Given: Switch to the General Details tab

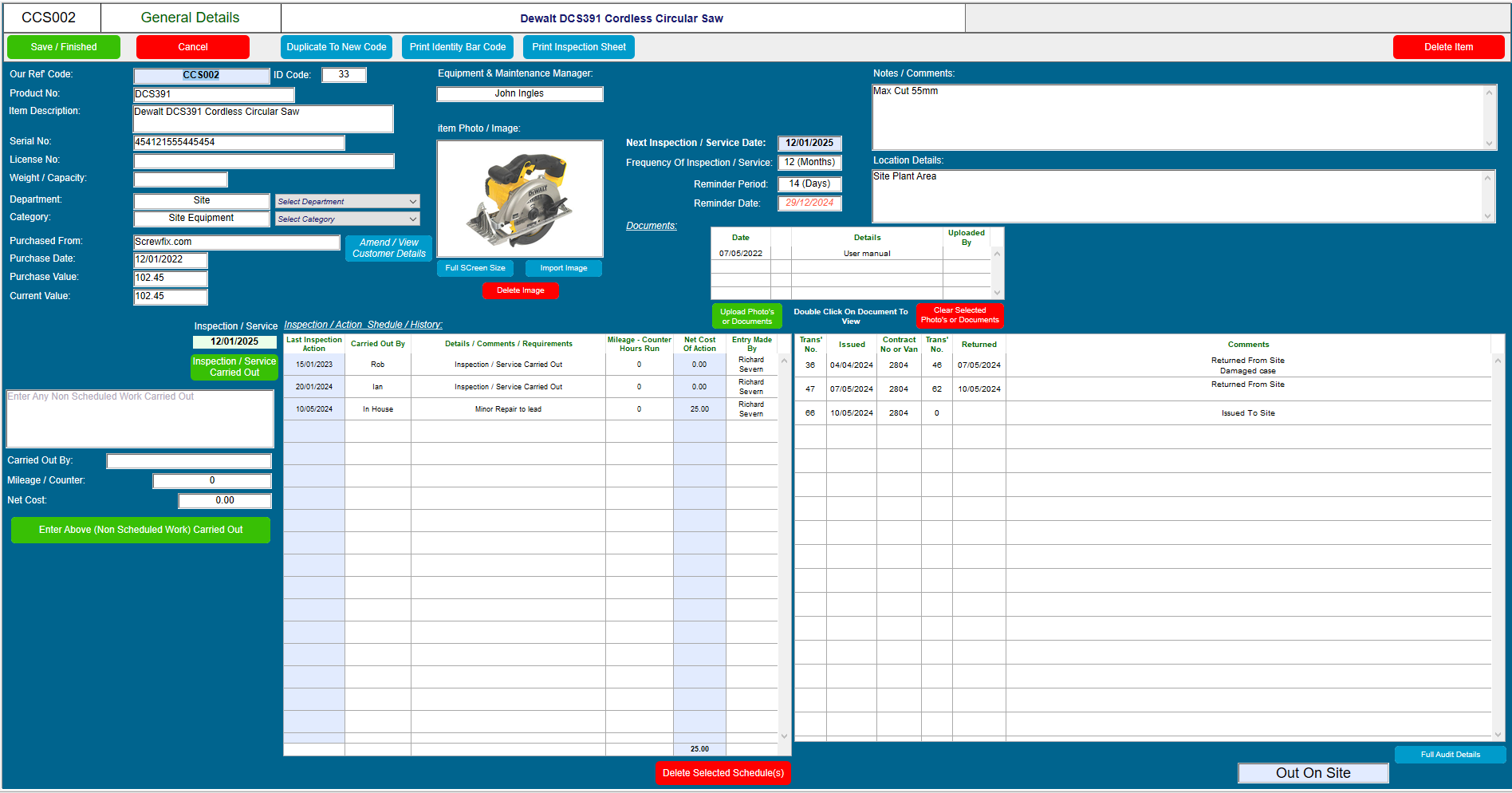Looking at the screenshot, I should tap(190, 17).
